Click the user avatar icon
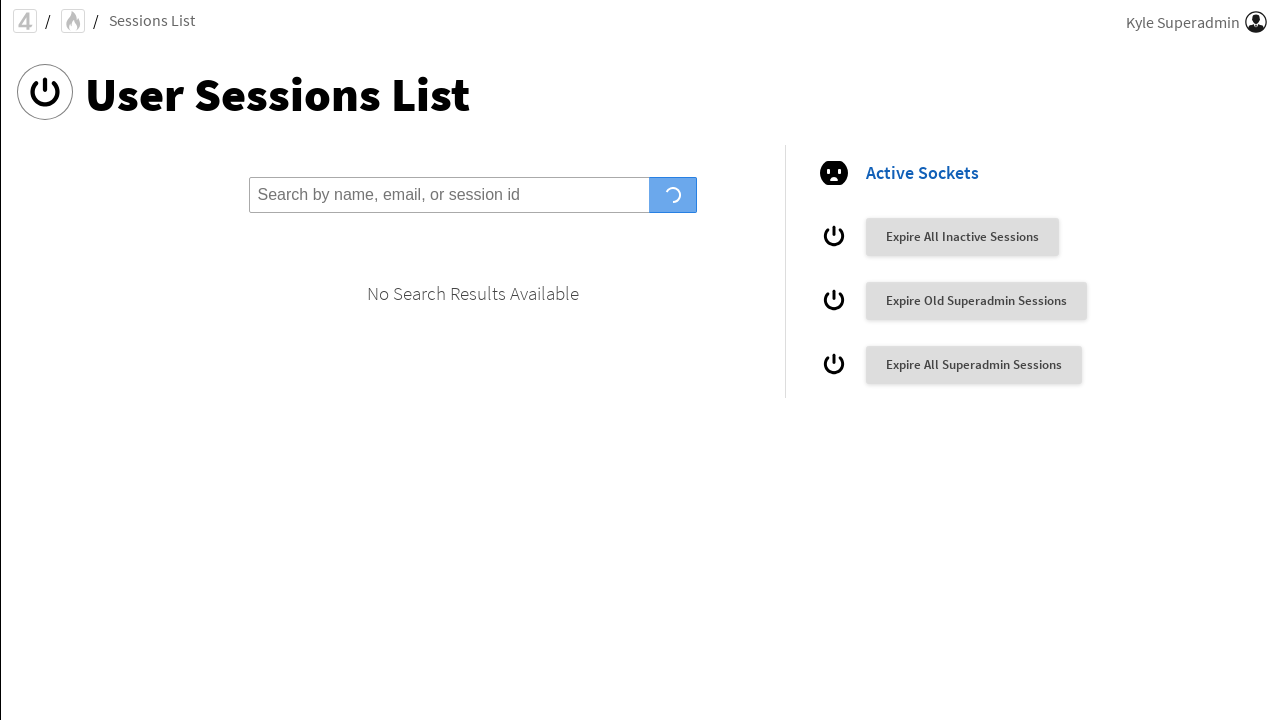 1256,22
